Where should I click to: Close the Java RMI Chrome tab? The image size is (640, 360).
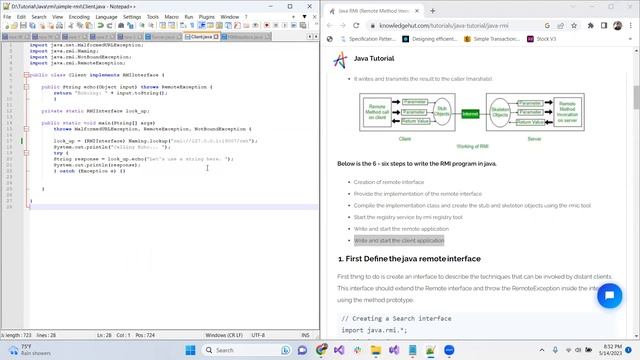pyautogui.click(x=417, y=11)
